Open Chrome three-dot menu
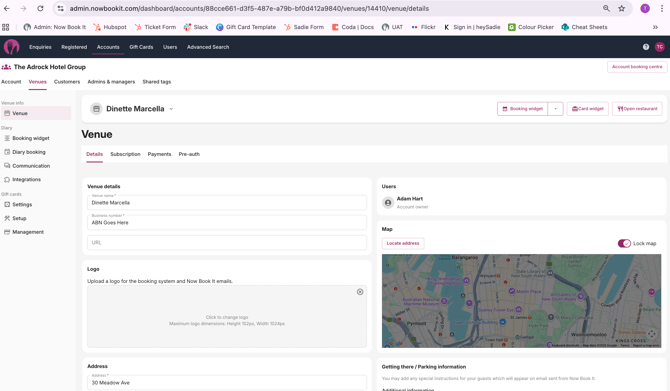670x391 pixels. [661, 8]
